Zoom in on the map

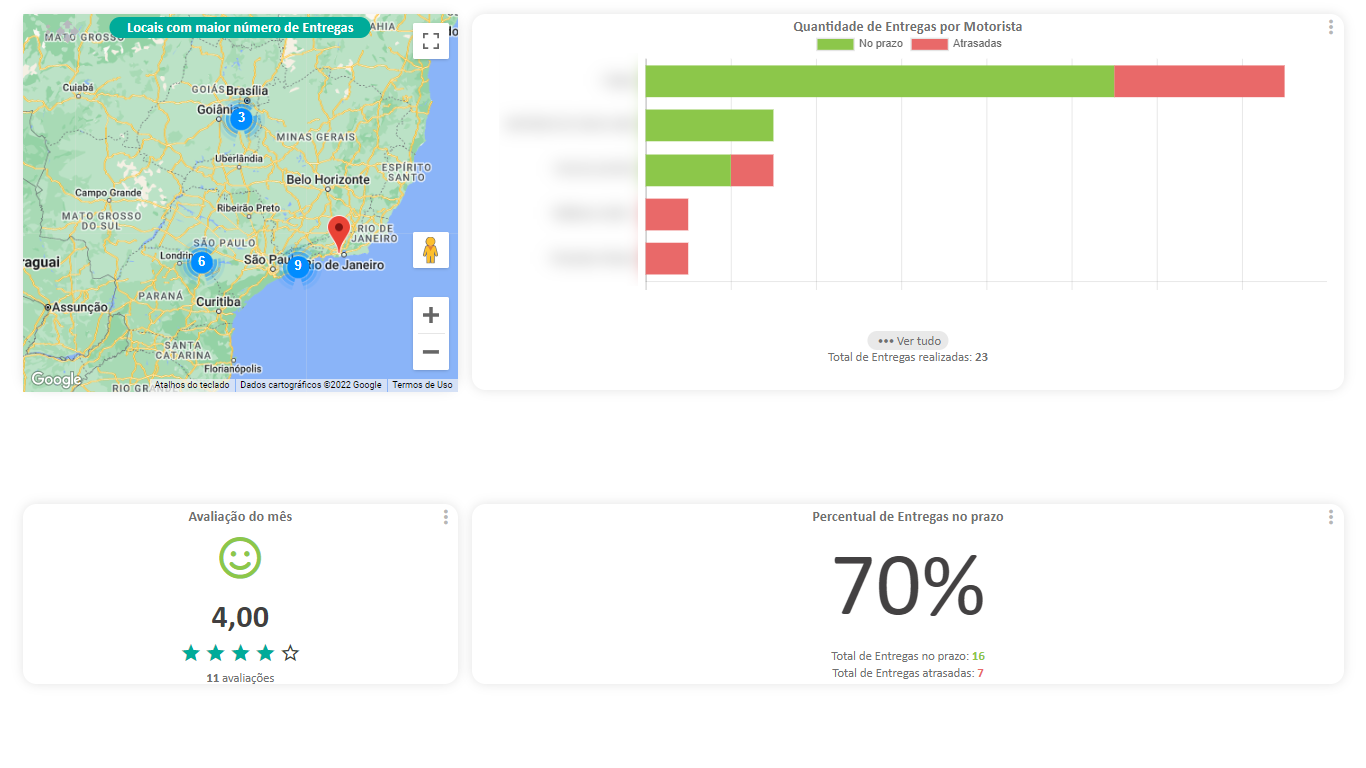coord(431,315)
